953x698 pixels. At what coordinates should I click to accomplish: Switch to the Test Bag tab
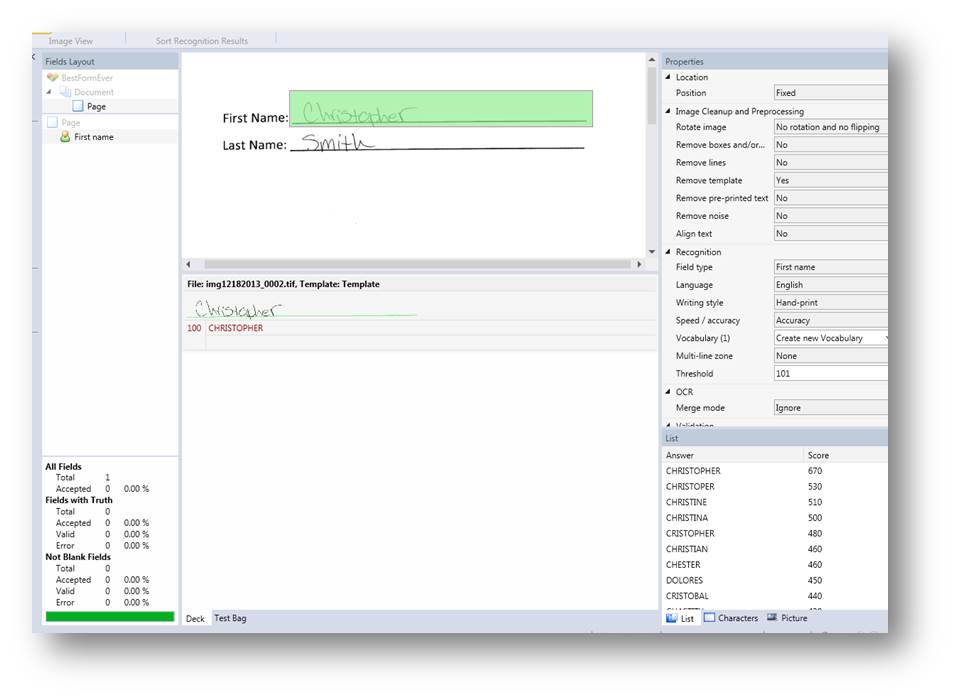pos(230,618)
